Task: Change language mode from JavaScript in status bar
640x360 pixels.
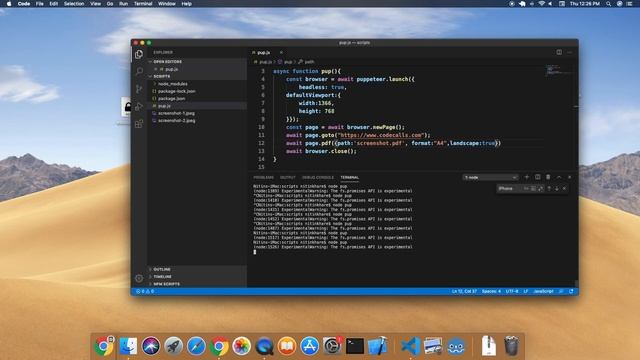Action: (x=543, y=291)
